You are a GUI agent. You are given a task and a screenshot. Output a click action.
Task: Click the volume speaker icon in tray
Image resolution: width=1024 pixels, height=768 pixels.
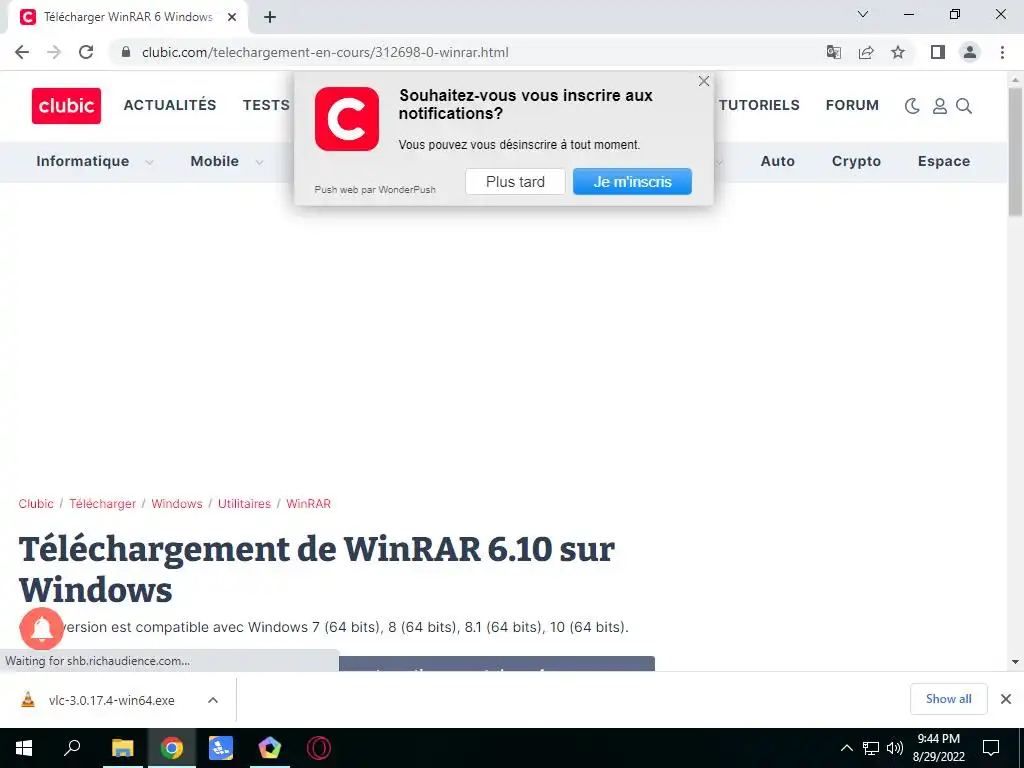tap(895, 748)
